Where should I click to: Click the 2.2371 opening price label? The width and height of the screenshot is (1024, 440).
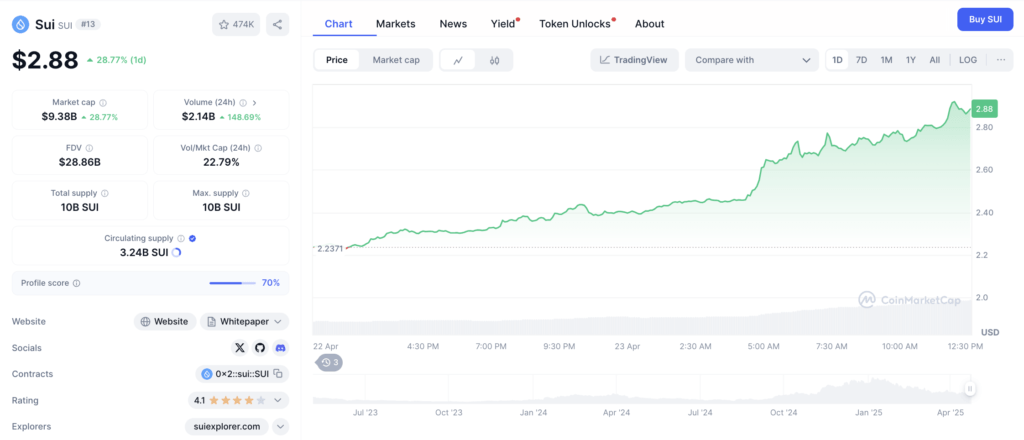point(329,248)
